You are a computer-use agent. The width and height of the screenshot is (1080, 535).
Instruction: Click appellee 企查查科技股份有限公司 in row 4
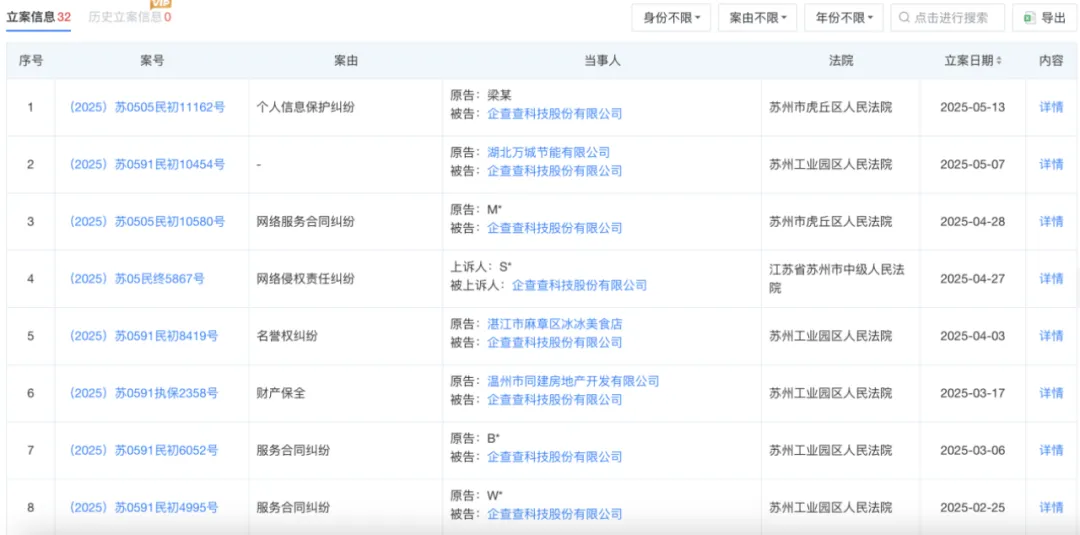coord(579,285)
